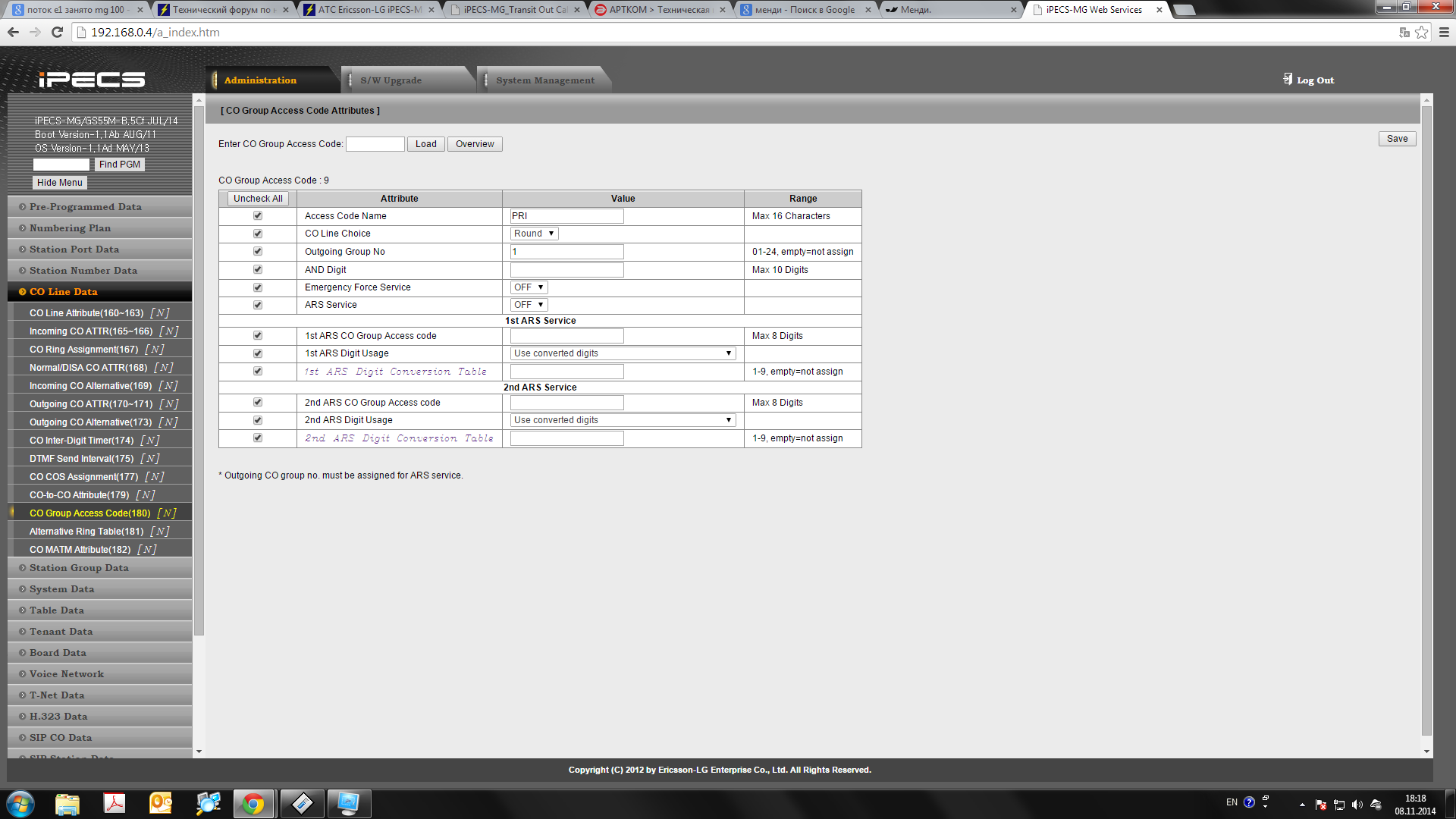Open the Chrome hamburger menu icon
Screen dimensions: 1456x819
[1444, 32]
